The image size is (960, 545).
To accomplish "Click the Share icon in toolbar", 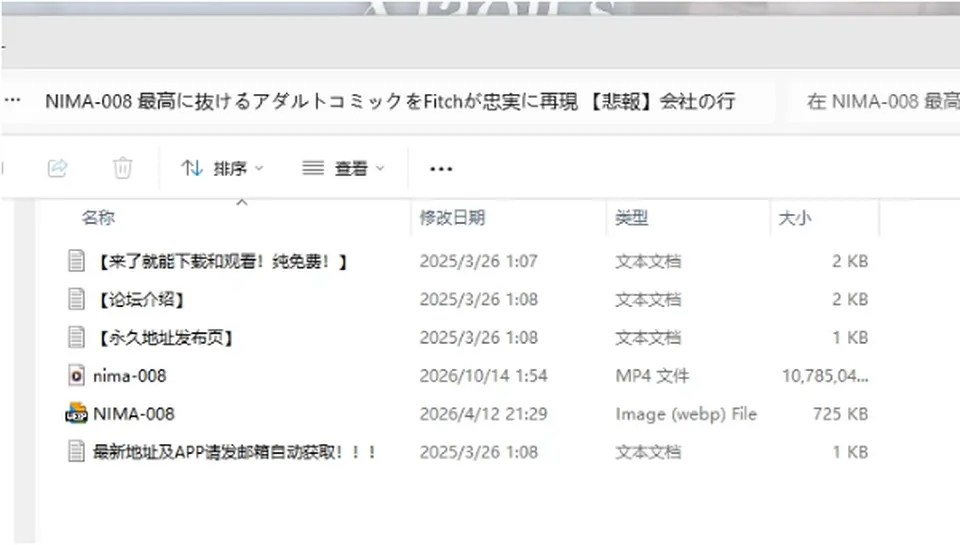I will (58, 168).
